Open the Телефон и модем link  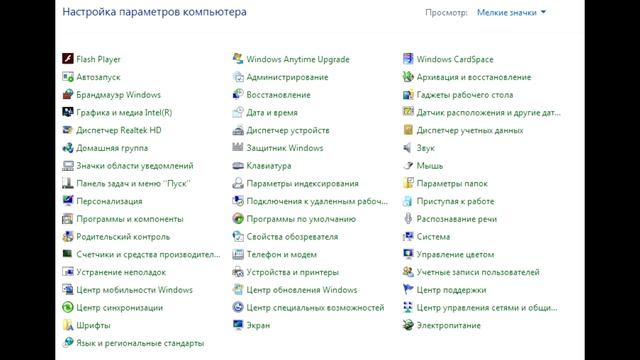[x=282, y=255]
